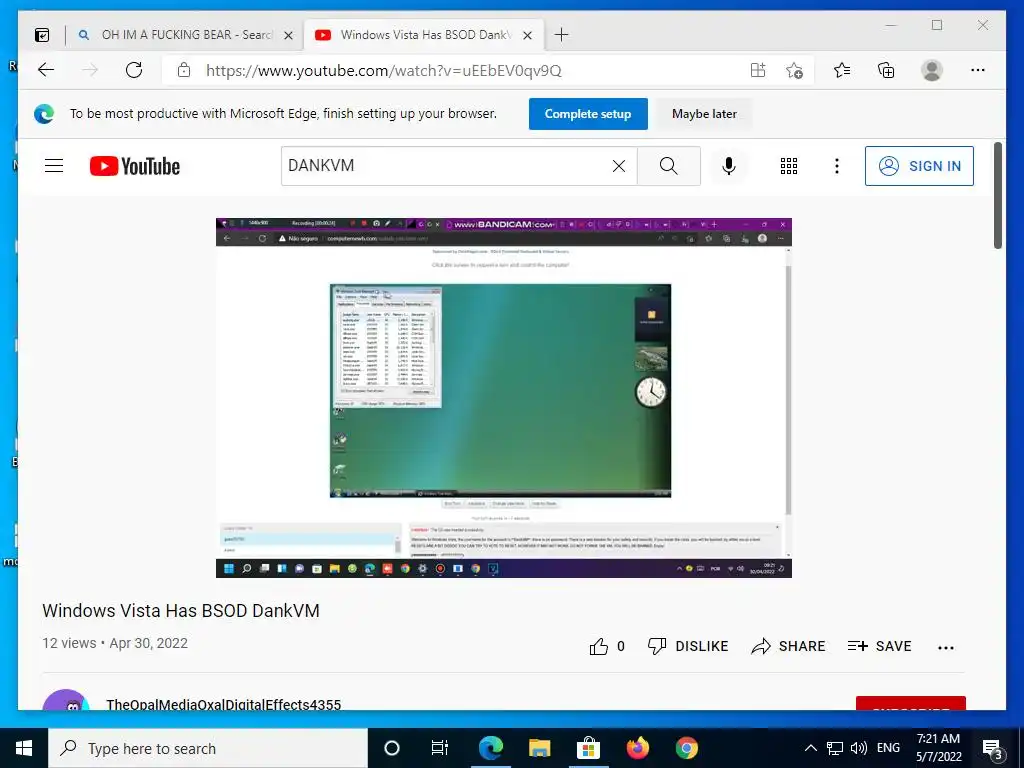Close the Bing search tab
Image resolution: width=1024 pixels, height=768 pixels.
[x=288, y=35]
